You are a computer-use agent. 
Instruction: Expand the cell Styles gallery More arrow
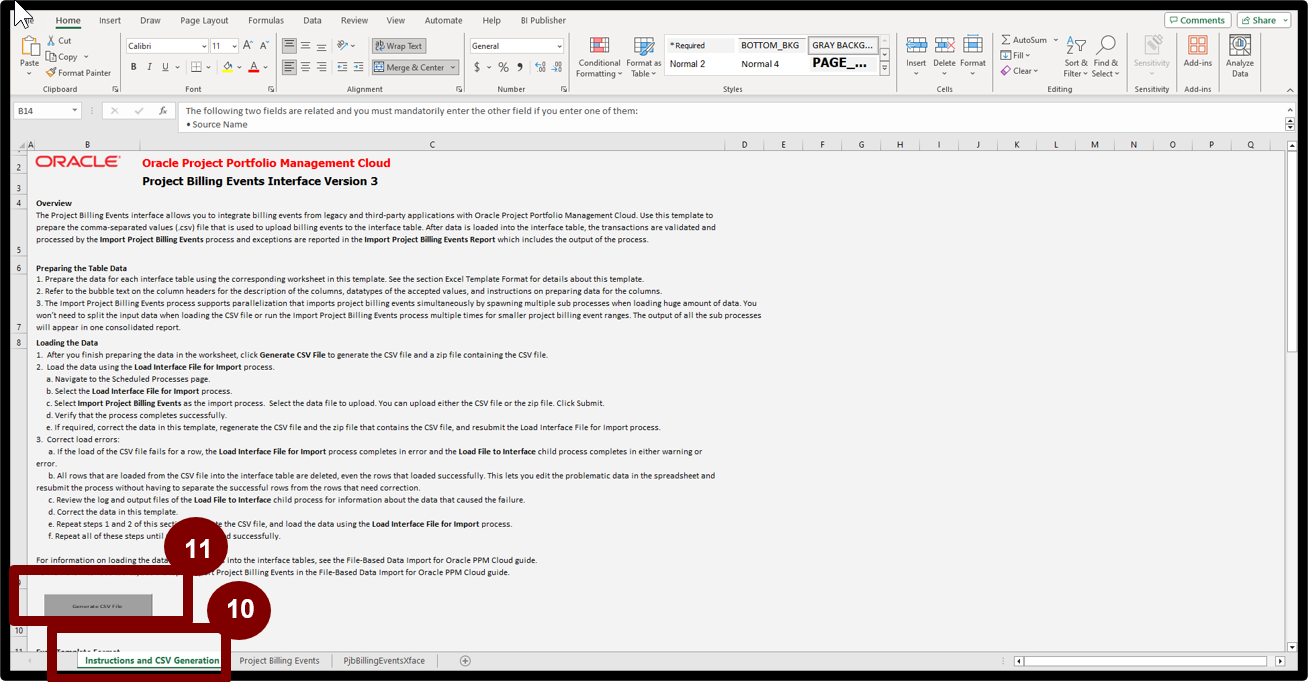pyautogui.click(x=884, y=70)
